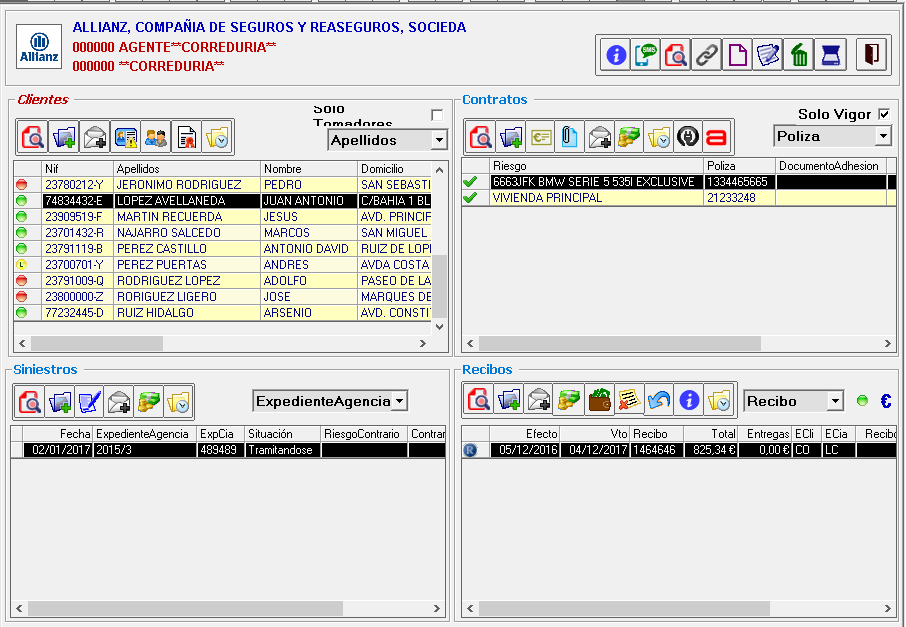
Task: Click scroll down arrow in Clientes list
Action: click(439, 327)
